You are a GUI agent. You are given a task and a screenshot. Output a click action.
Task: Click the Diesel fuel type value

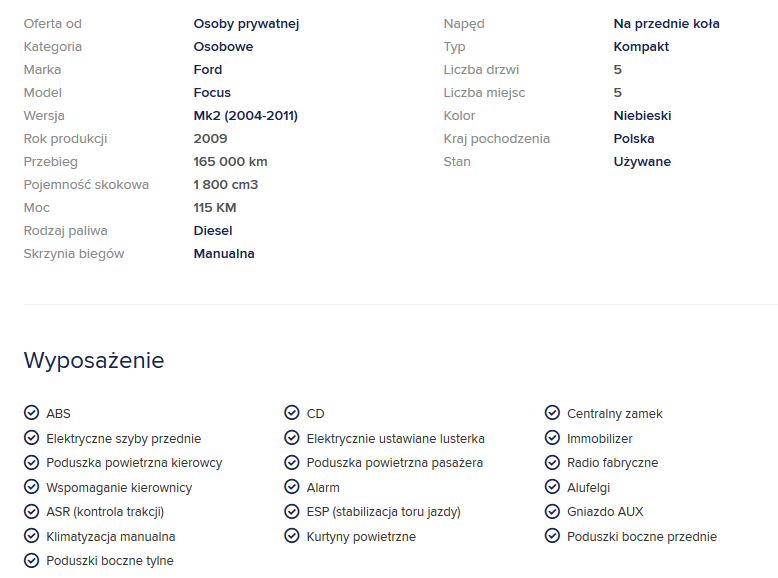click(213, 231)
